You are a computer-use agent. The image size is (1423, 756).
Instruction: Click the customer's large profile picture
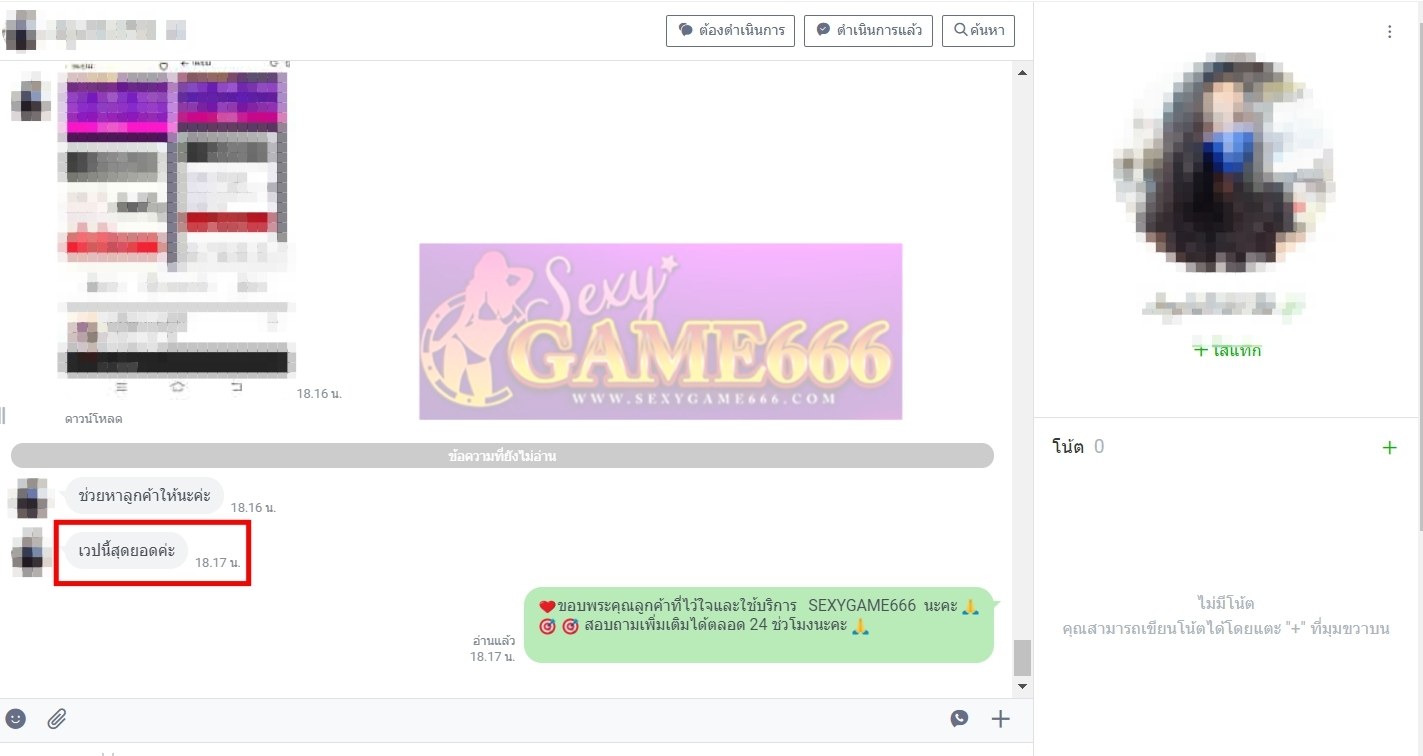pos(1224,162)
